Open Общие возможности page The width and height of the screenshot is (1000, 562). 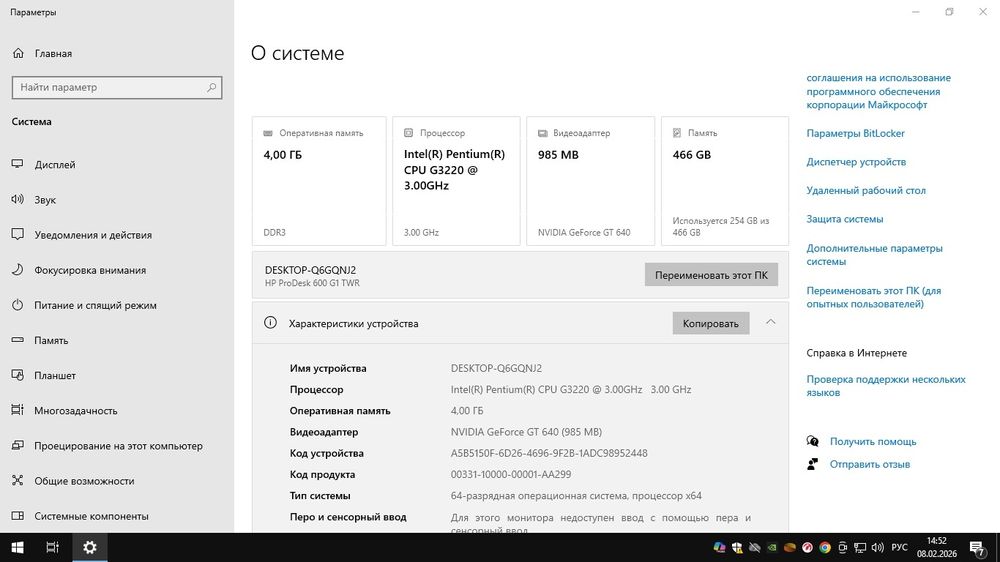[x=84, y=480]
